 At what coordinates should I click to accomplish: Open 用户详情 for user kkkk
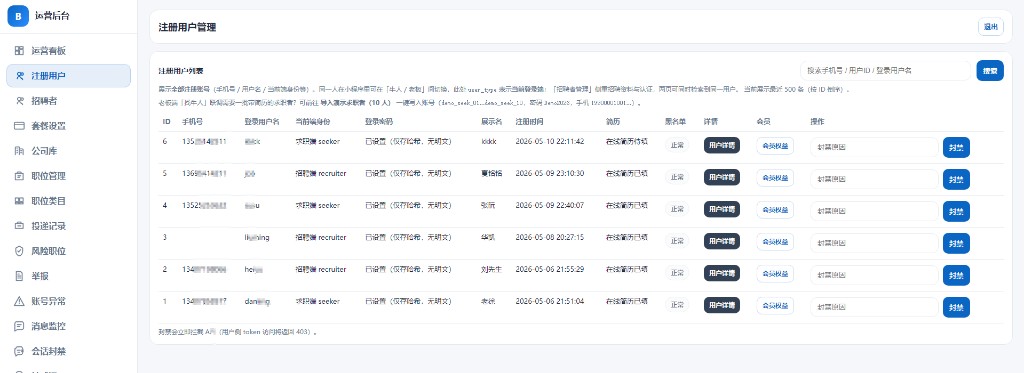click(722, 146)
